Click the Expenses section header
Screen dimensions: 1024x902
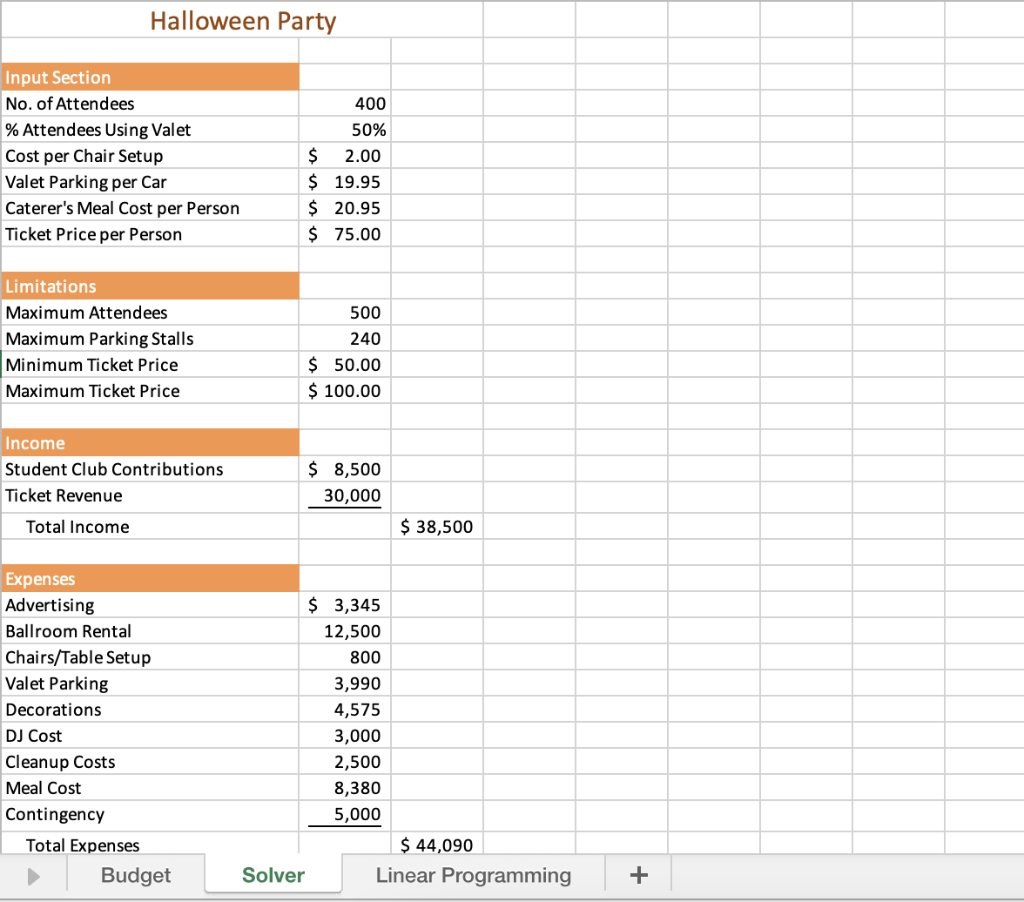click(150, 578)
